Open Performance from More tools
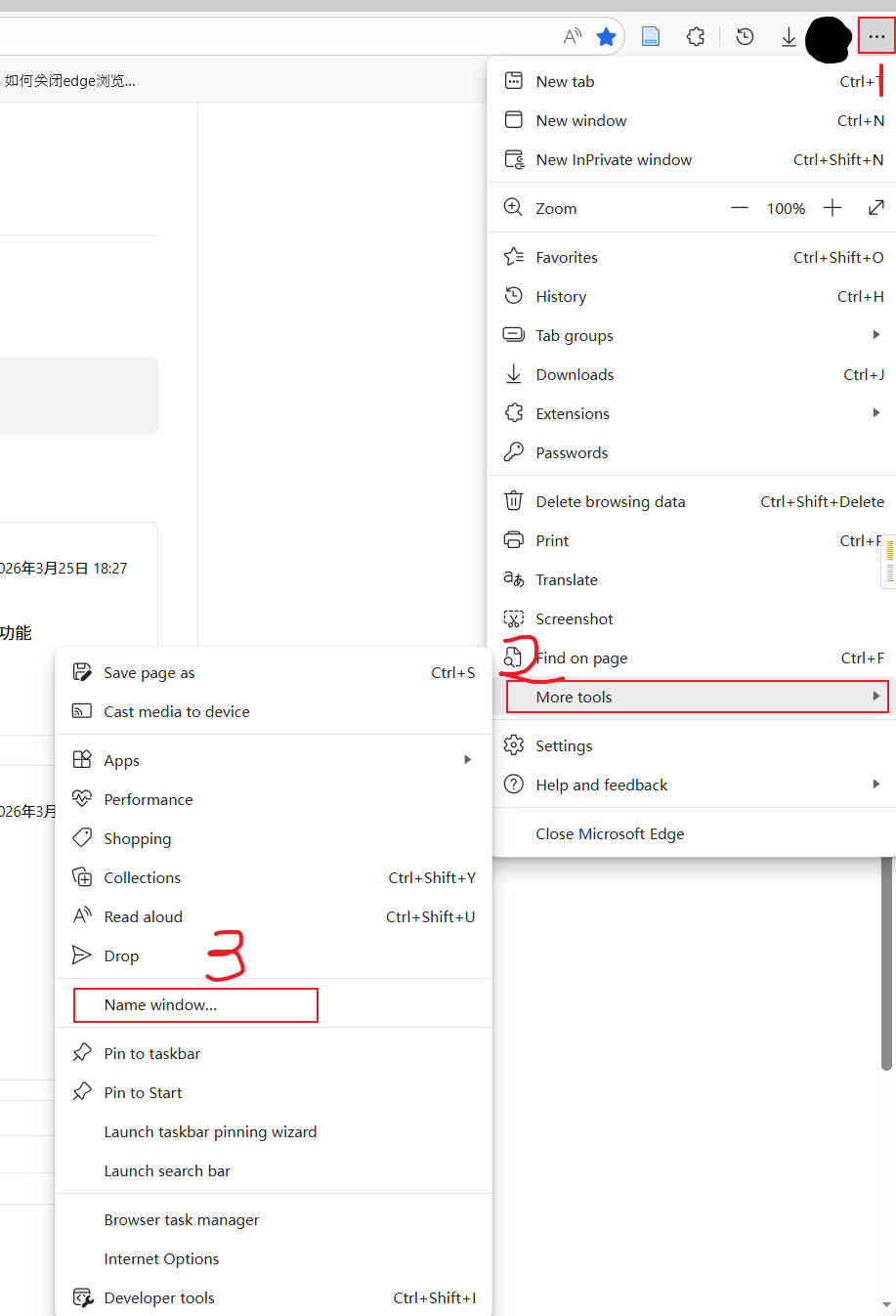This screenshot has height=1316, width=896. coord(274,799)
